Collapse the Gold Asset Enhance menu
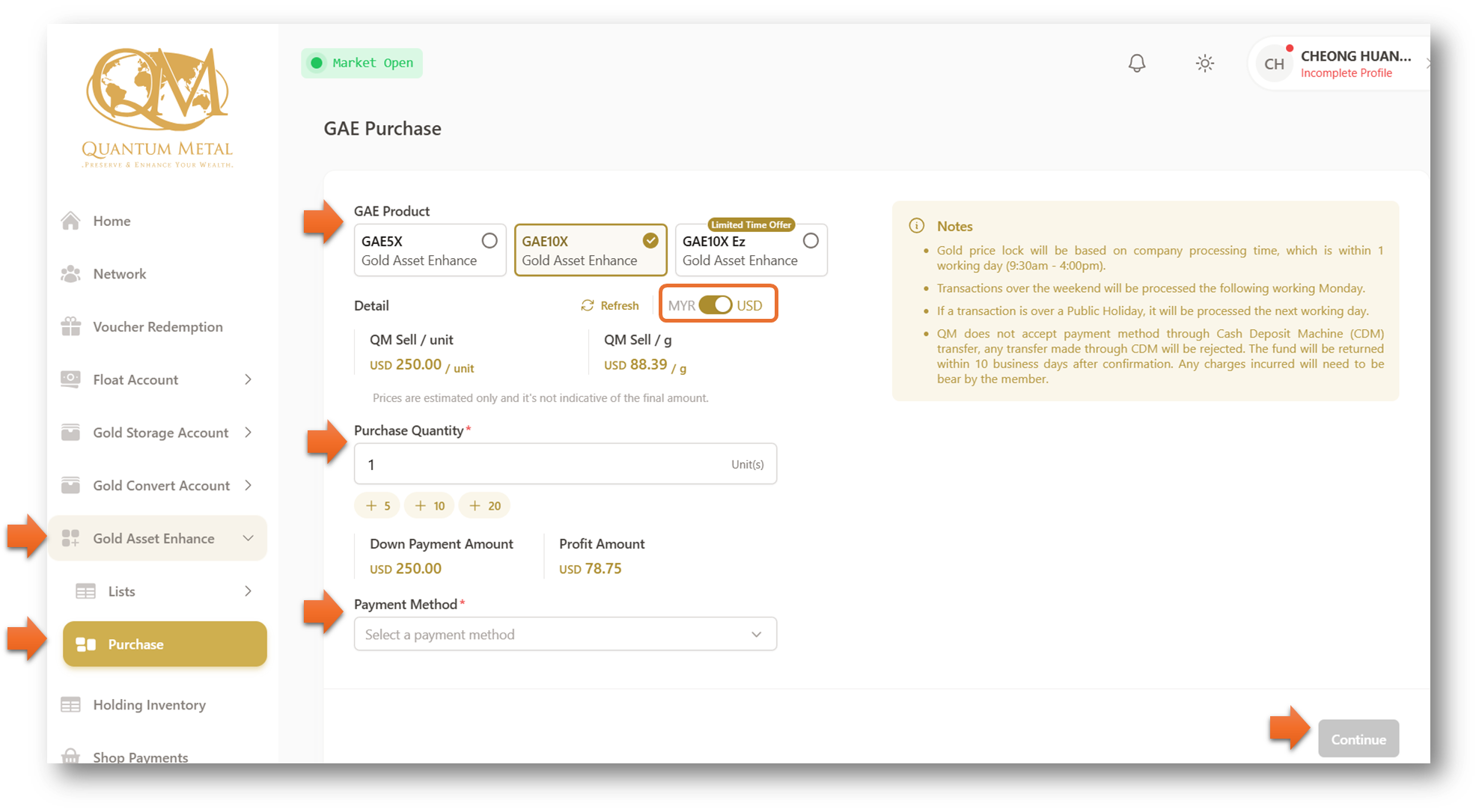This screenshot has height=812, width=1479. (x=248, y=538)
